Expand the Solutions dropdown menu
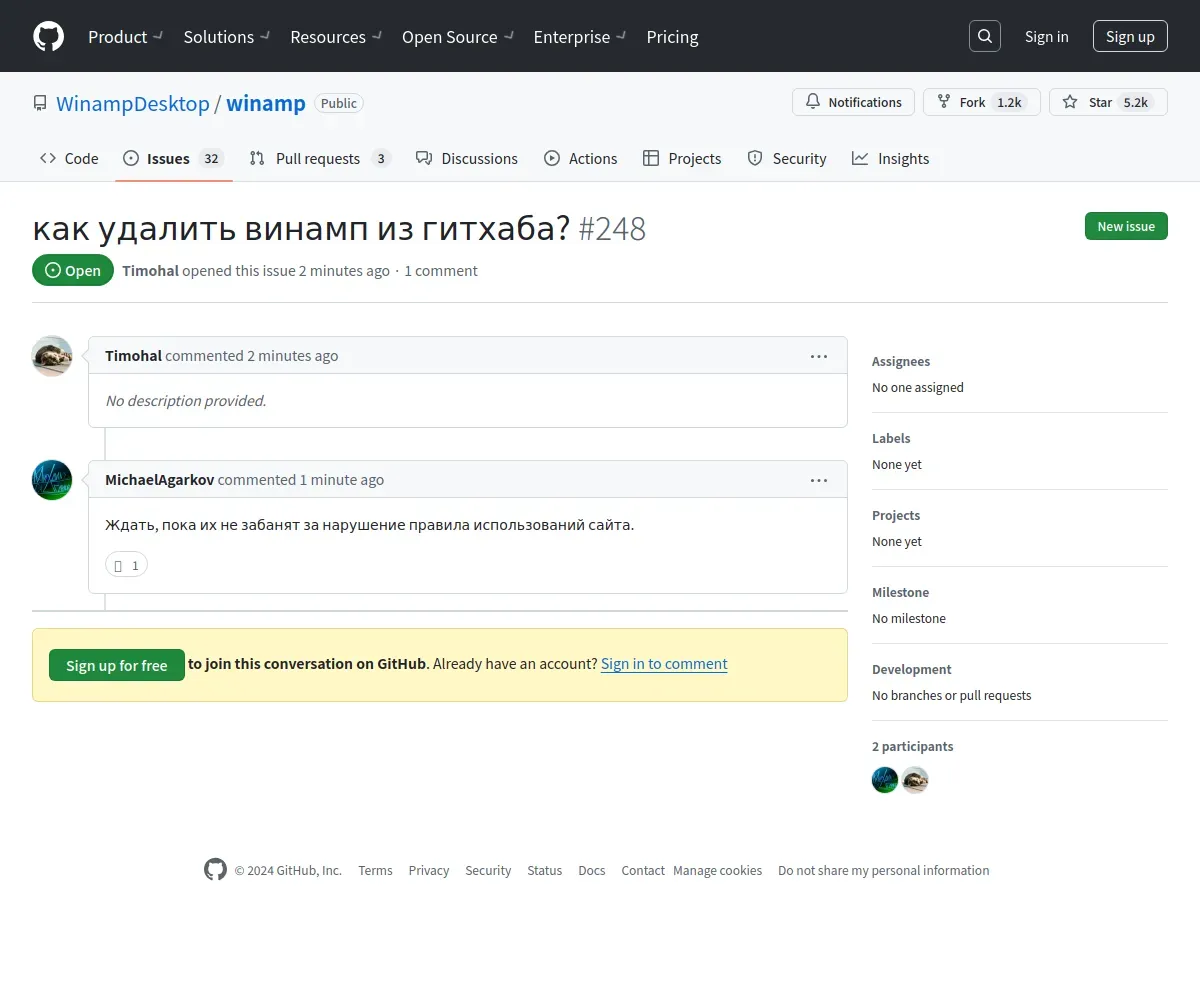Image resolution: width=1200 pixels, height=1000 pixels. coord(226,37)
